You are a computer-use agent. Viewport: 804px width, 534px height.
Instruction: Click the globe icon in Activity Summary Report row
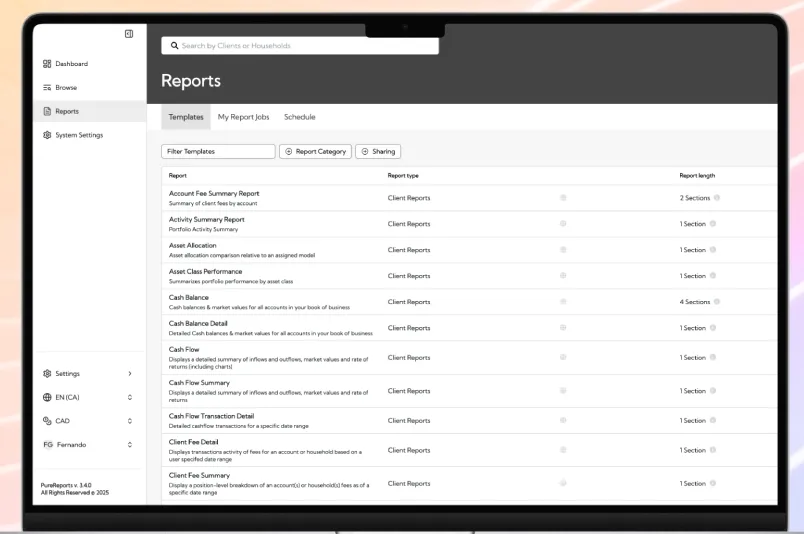pos(563,224)
